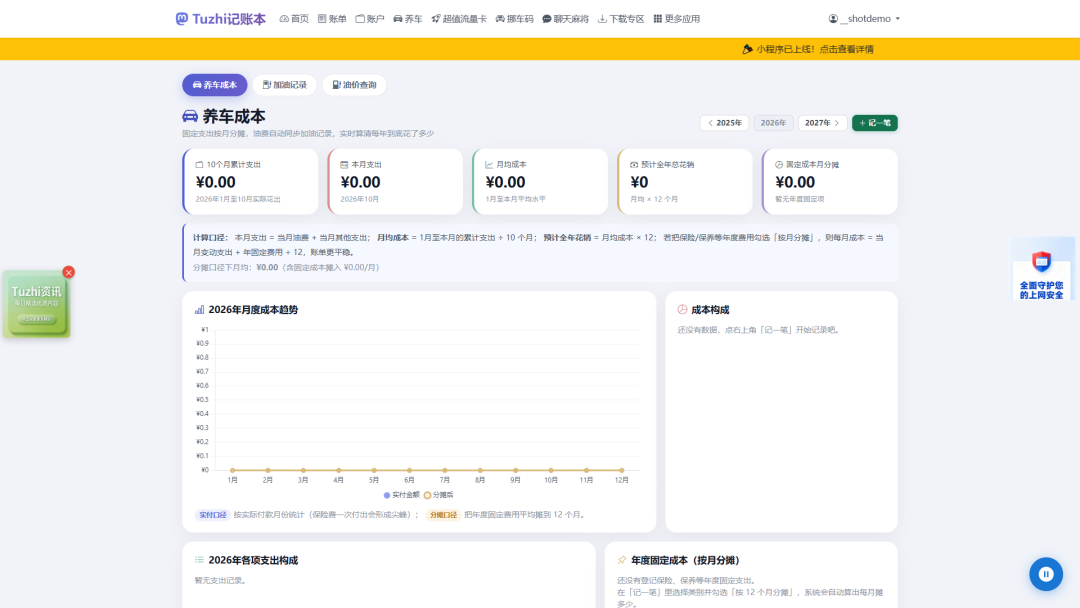Click the Tuzhi记账本 logo icon
The image size is (1080, 608).
(182, 19)
